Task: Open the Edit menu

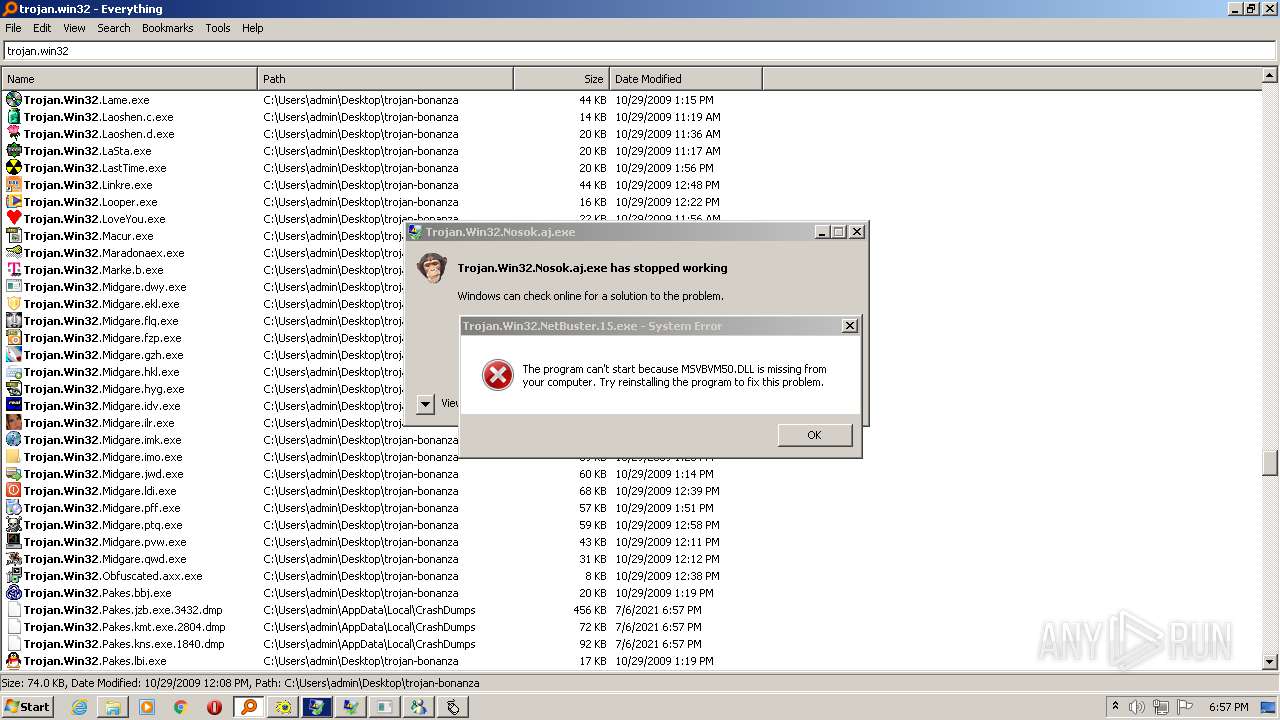Action: [42, 28]
